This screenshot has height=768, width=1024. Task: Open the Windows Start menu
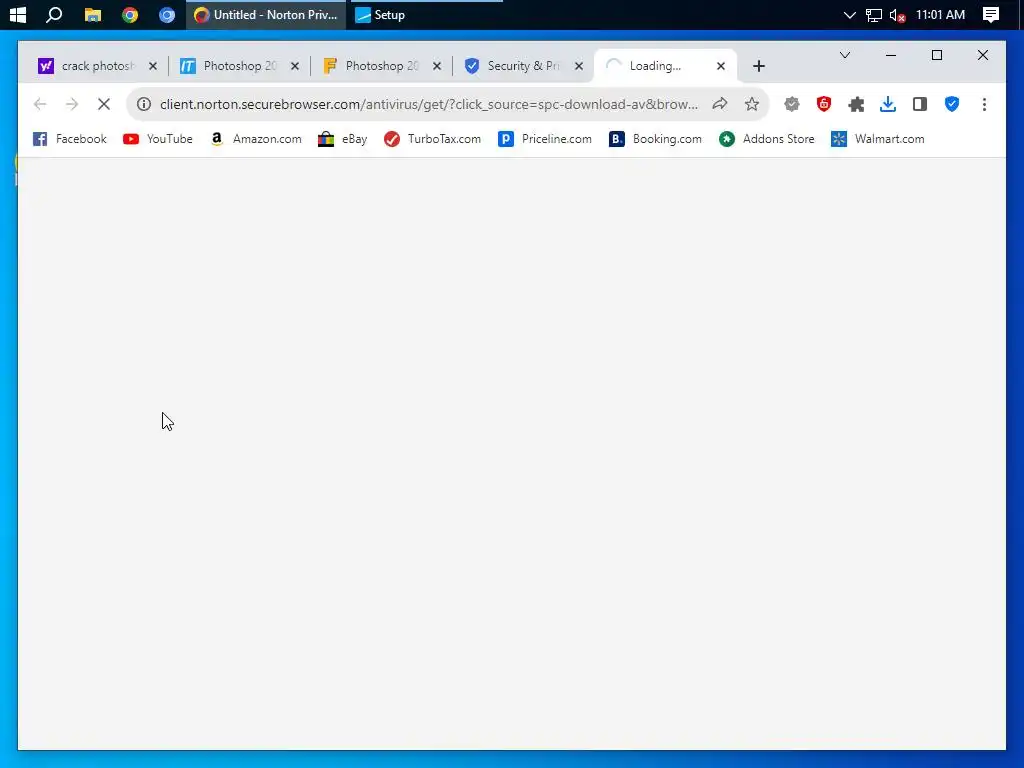click(x=18, y=14)
